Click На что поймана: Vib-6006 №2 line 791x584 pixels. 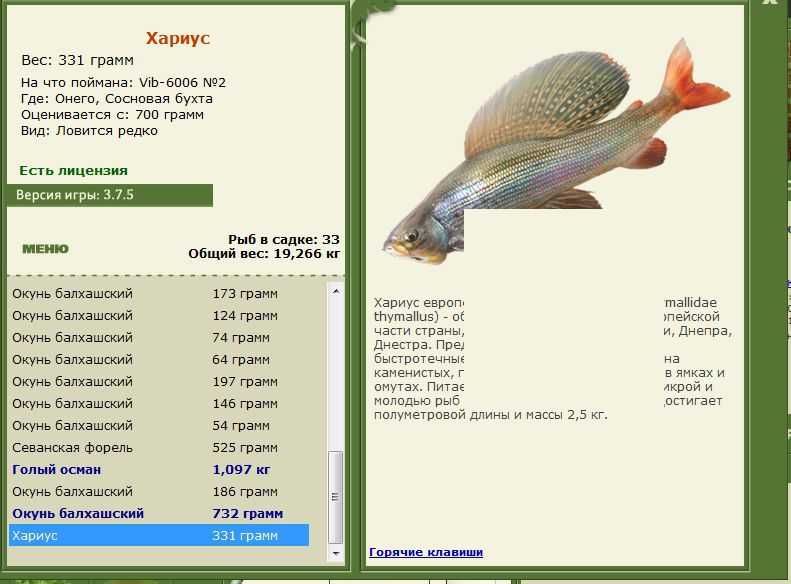click(124, 83)
